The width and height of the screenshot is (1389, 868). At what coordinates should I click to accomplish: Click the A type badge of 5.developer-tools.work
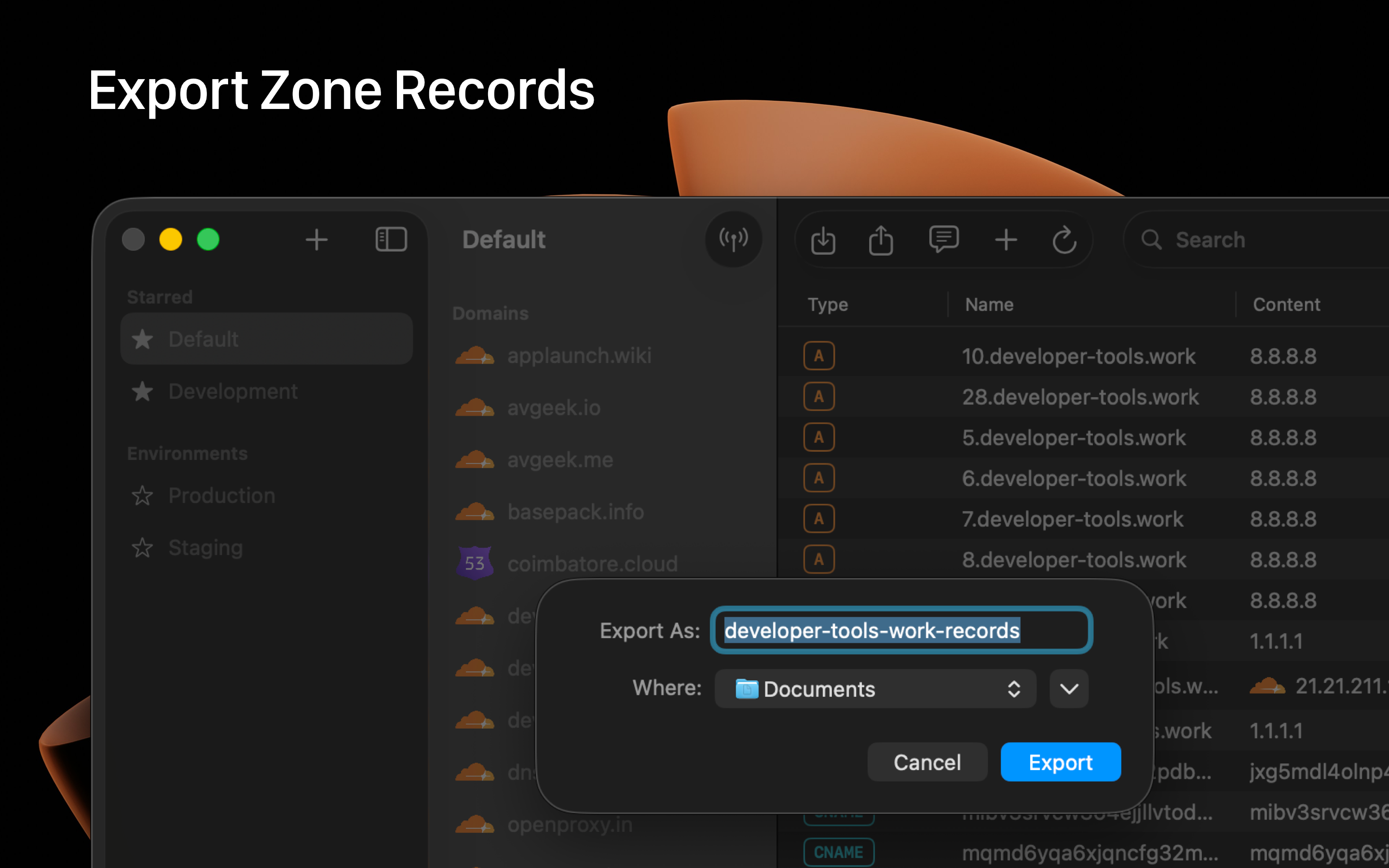coord(819,437)
